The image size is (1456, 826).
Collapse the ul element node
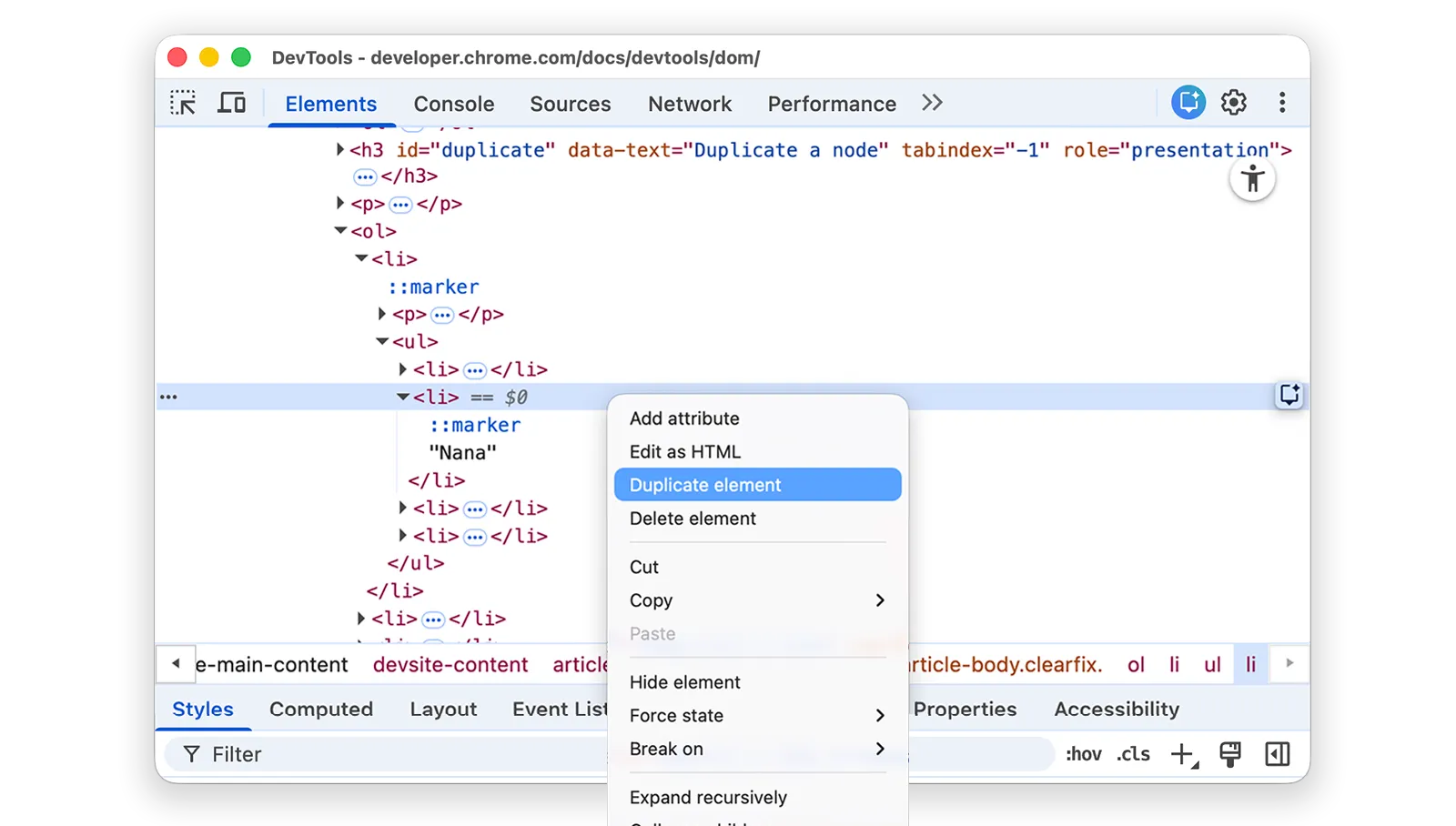[x=382, y=341]
